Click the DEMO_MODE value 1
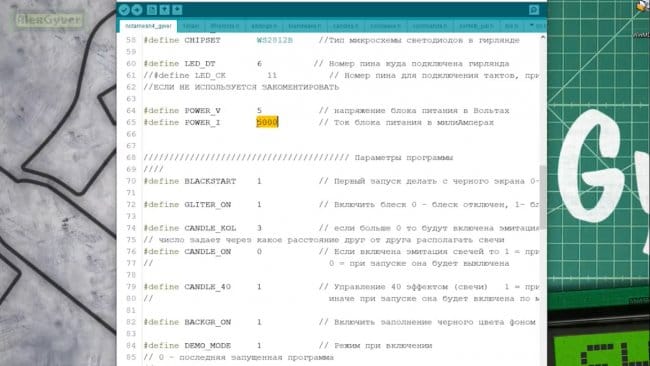The width and height of the screenshot is (650, 366). [259, 345]
